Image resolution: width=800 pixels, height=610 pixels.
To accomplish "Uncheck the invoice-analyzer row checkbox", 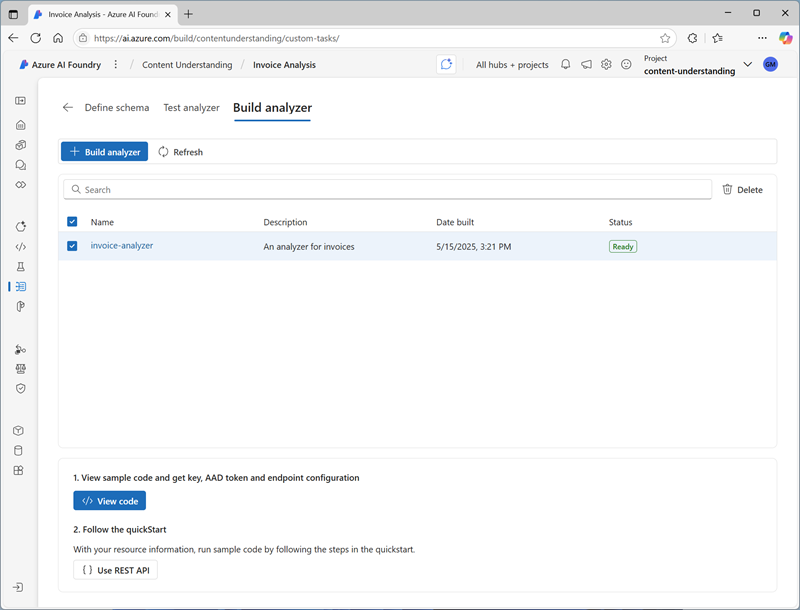I will [x=72, y=246].
